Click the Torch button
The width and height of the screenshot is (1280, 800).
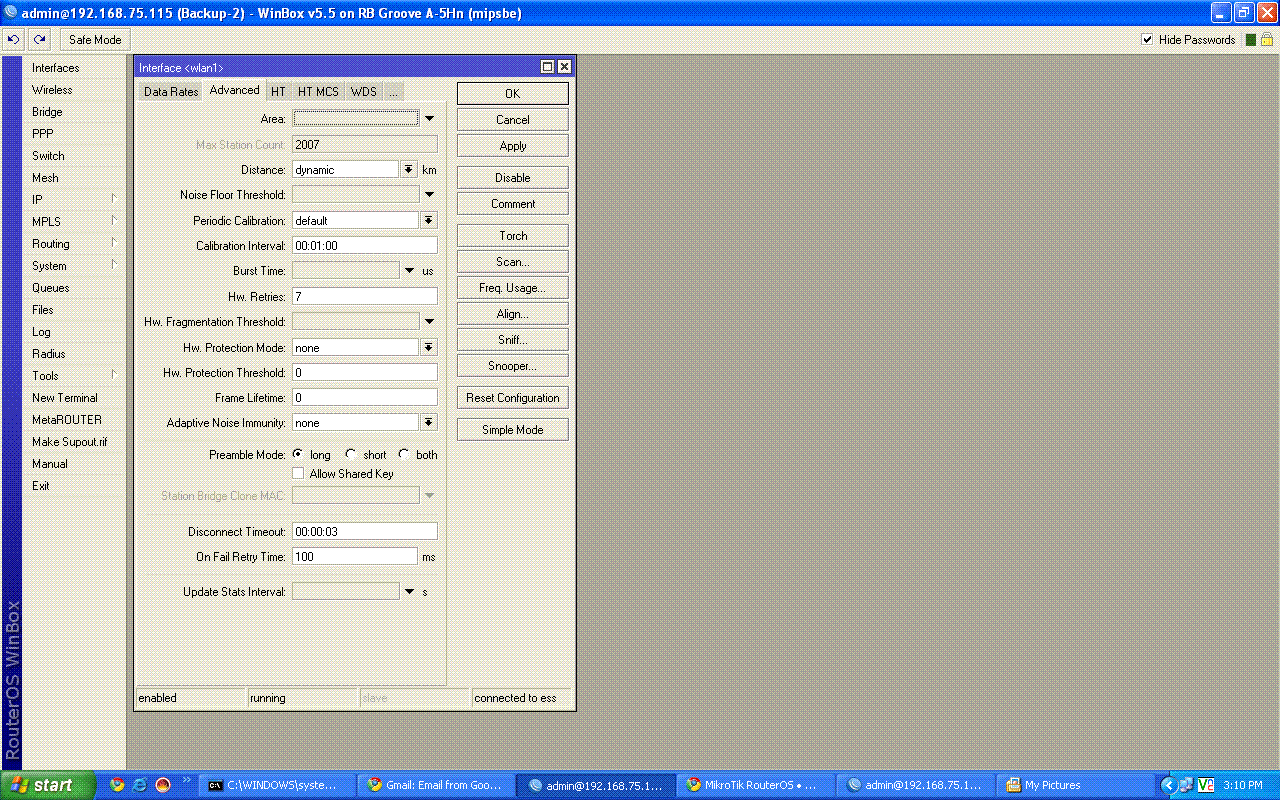coord(513,235)
